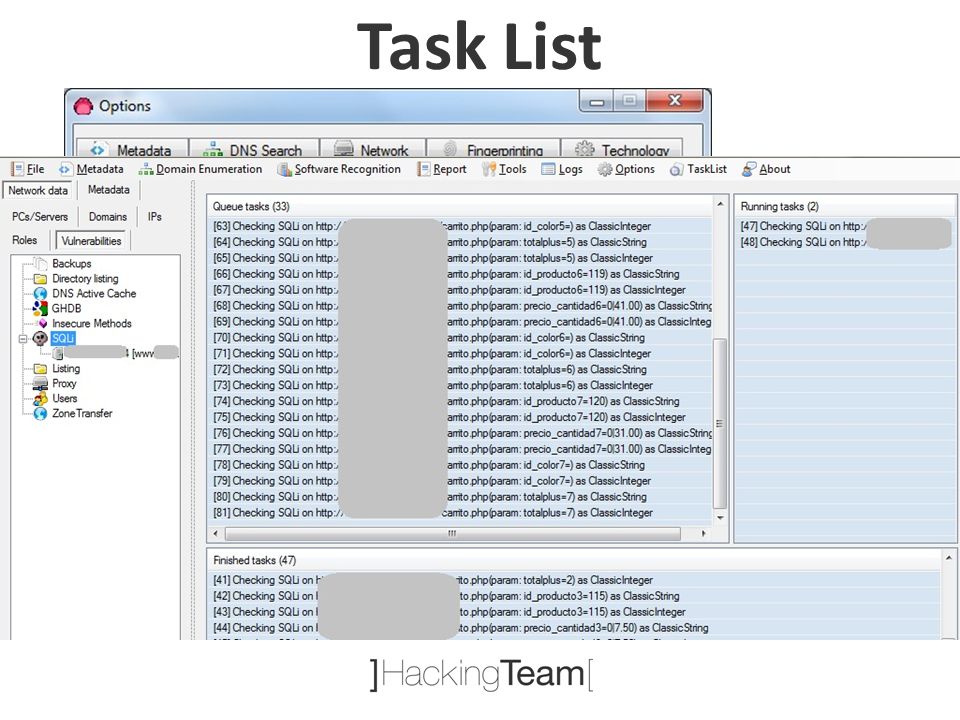Click the Directory listing folder icon
The image size is (960, 720).
click(x=40, y=279)
